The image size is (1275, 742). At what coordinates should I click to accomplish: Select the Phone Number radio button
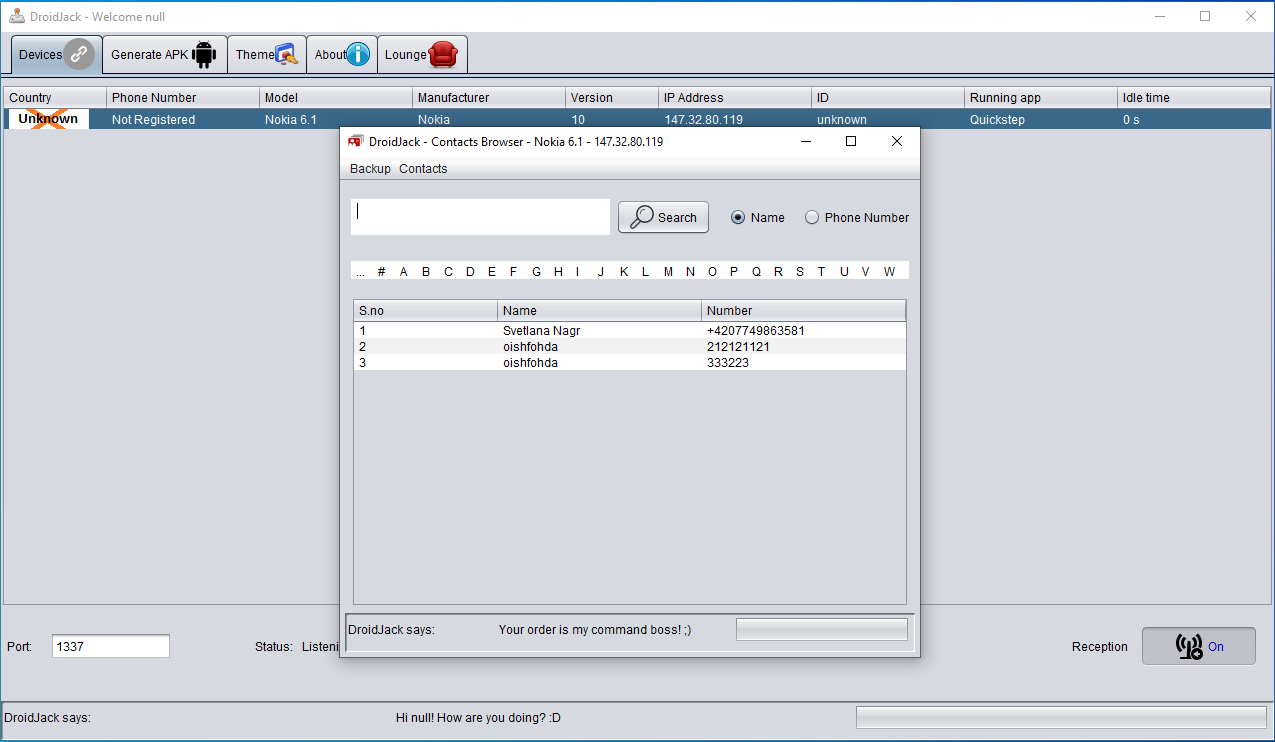point(857,217)
